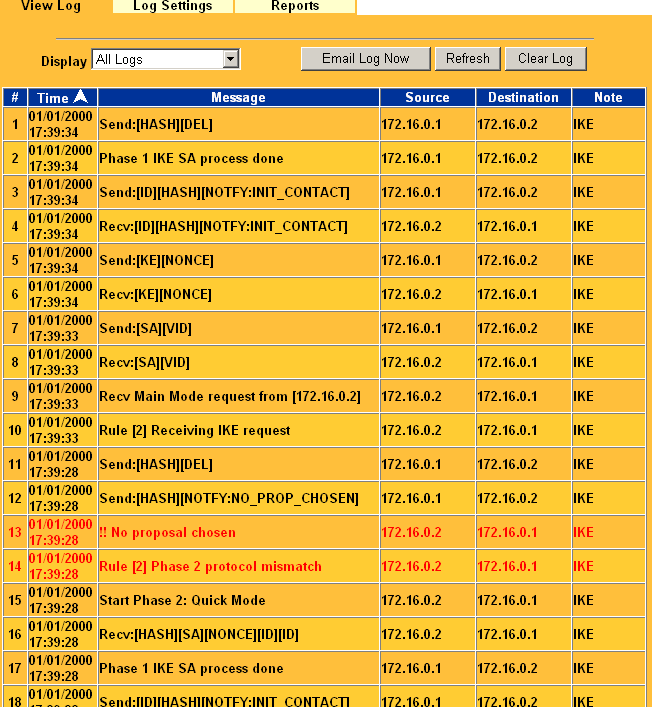Click red destination 172.16.0.1 in row 14
Screen dimensions: 652x707
pyautogui.click(x=507, y=566)
